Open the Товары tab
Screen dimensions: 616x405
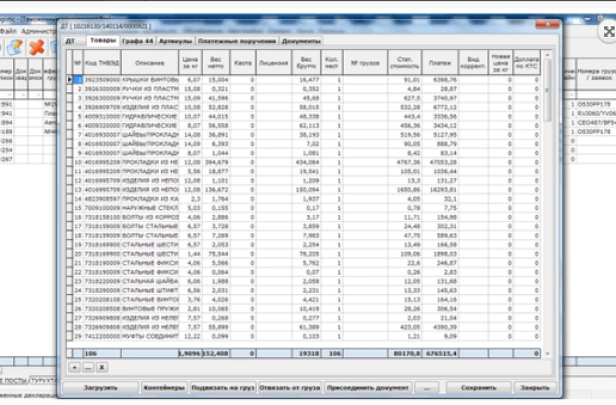tap(102, 41)
